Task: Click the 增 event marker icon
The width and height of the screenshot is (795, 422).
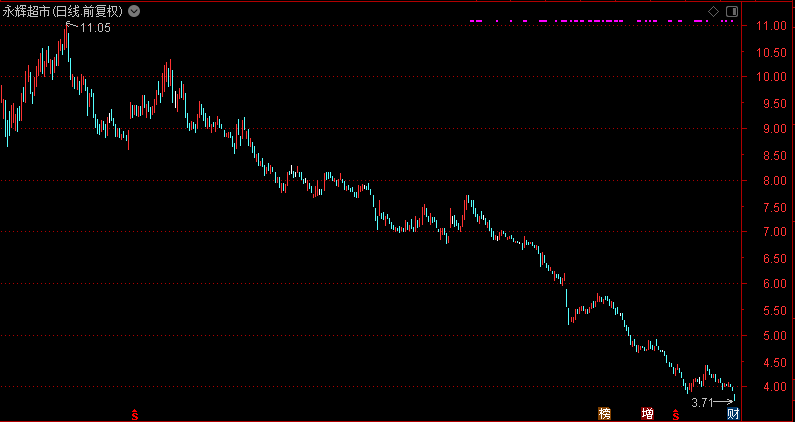Action: coord(648,413)
